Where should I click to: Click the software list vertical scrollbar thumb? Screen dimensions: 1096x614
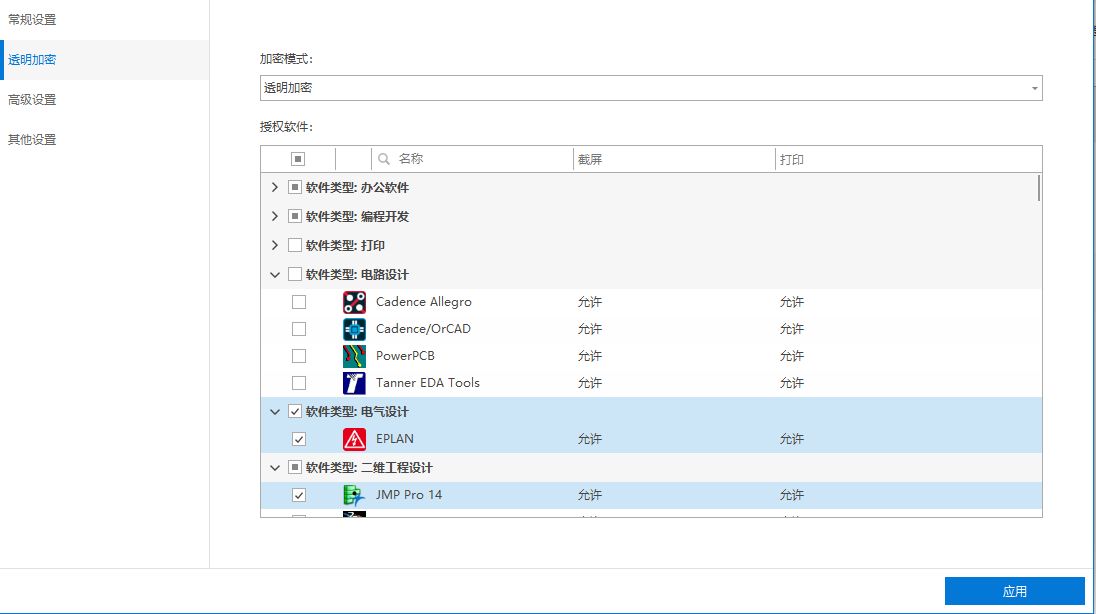point(1038,187)
